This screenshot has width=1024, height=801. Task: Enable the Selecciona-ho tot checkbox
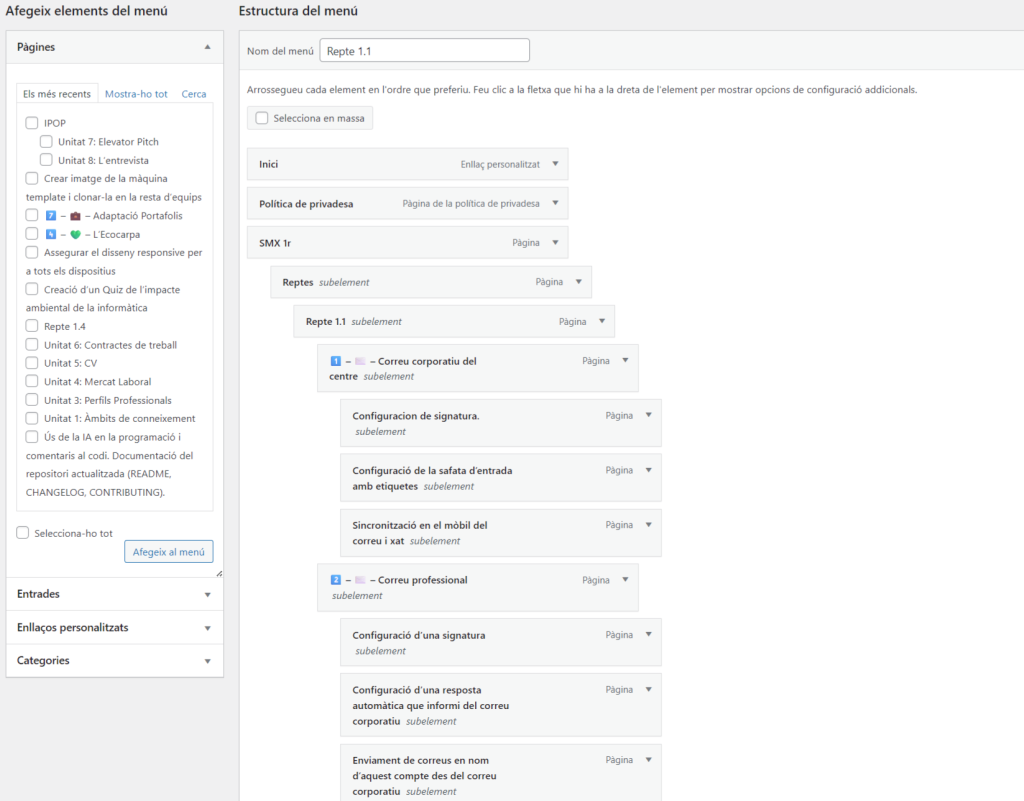(x=23, y=533)
